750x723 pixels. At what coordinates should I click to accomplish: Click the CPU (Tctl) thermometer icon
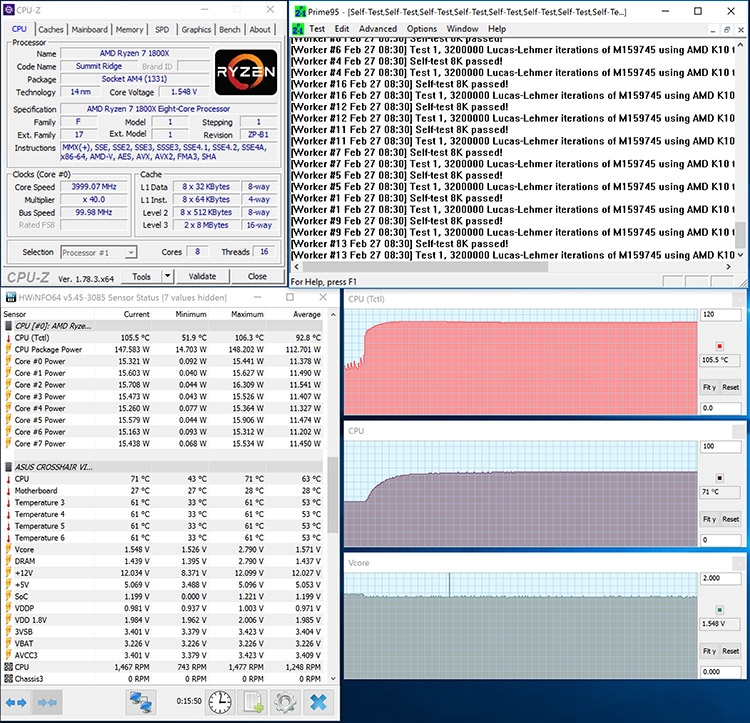click(x=8, y=338)
